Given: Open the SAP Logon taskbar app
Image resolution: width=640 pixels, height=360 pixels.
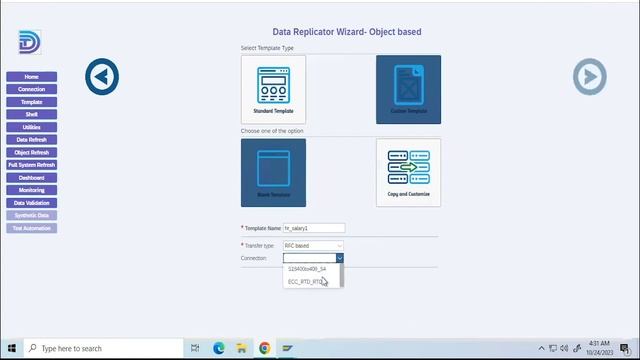Looking at the screenshot, I should pos(287,348).
